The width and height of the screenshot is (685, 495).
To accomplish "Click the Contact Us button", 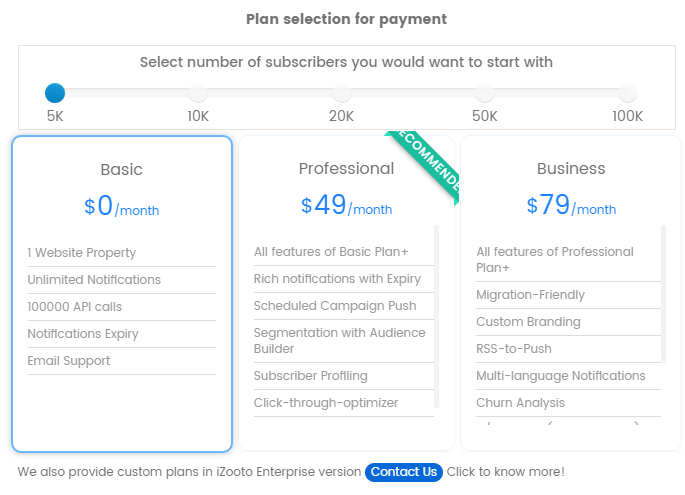I will point(403,472).
